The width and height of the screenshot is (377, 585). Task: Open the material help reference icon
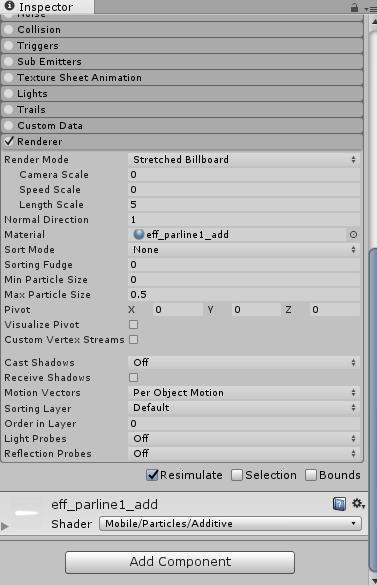[x=339, y=504]
